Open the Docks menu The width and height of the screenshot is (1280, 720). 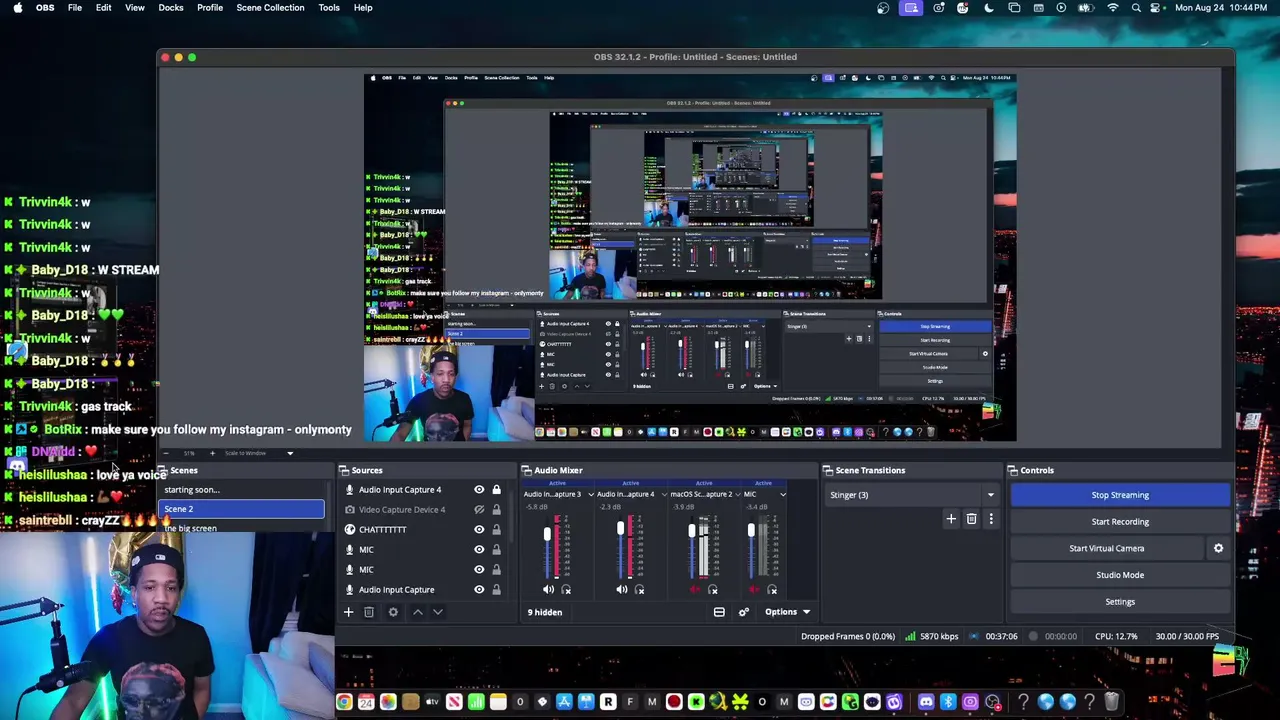[171, 8]
